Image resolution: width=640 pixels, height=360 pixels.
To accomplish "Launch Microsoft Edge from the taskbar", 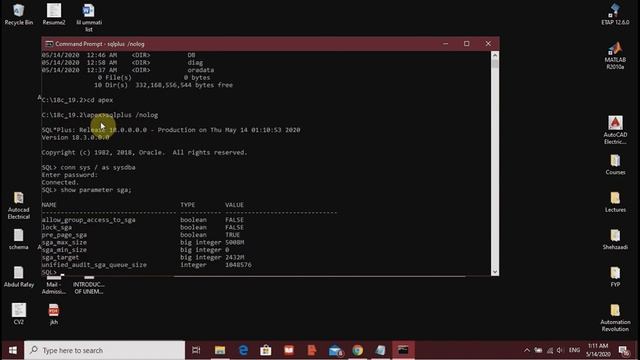I will click(x=243, y=350).
